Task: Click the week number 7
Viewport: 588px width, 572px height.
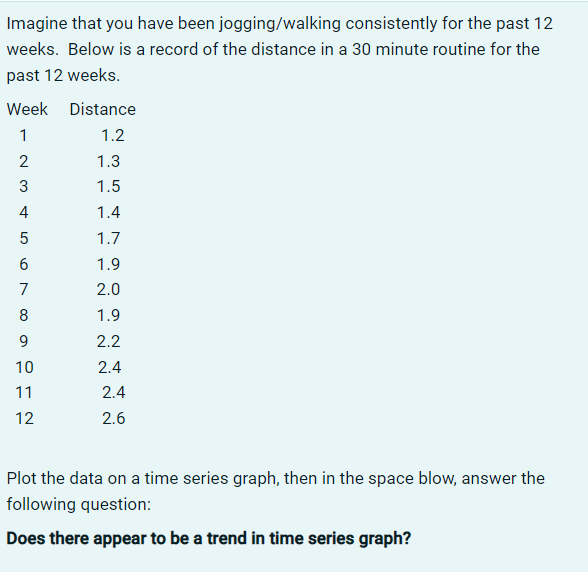Action: tap(24, 290)
